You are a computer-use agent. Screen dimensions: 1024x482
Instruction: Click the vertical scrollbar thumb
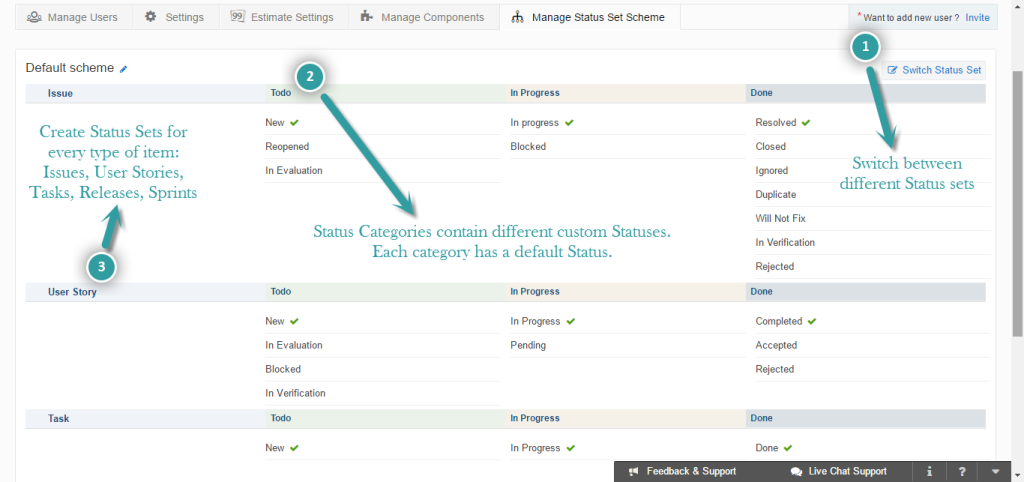click(1016, 200)
